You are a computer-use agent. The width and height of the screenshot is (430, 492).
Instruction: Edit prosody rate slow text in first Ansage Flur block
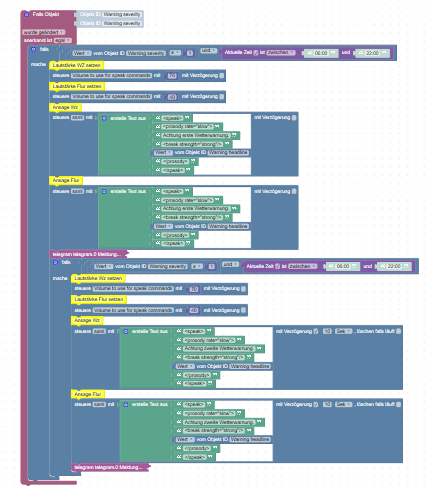point(188,200)
